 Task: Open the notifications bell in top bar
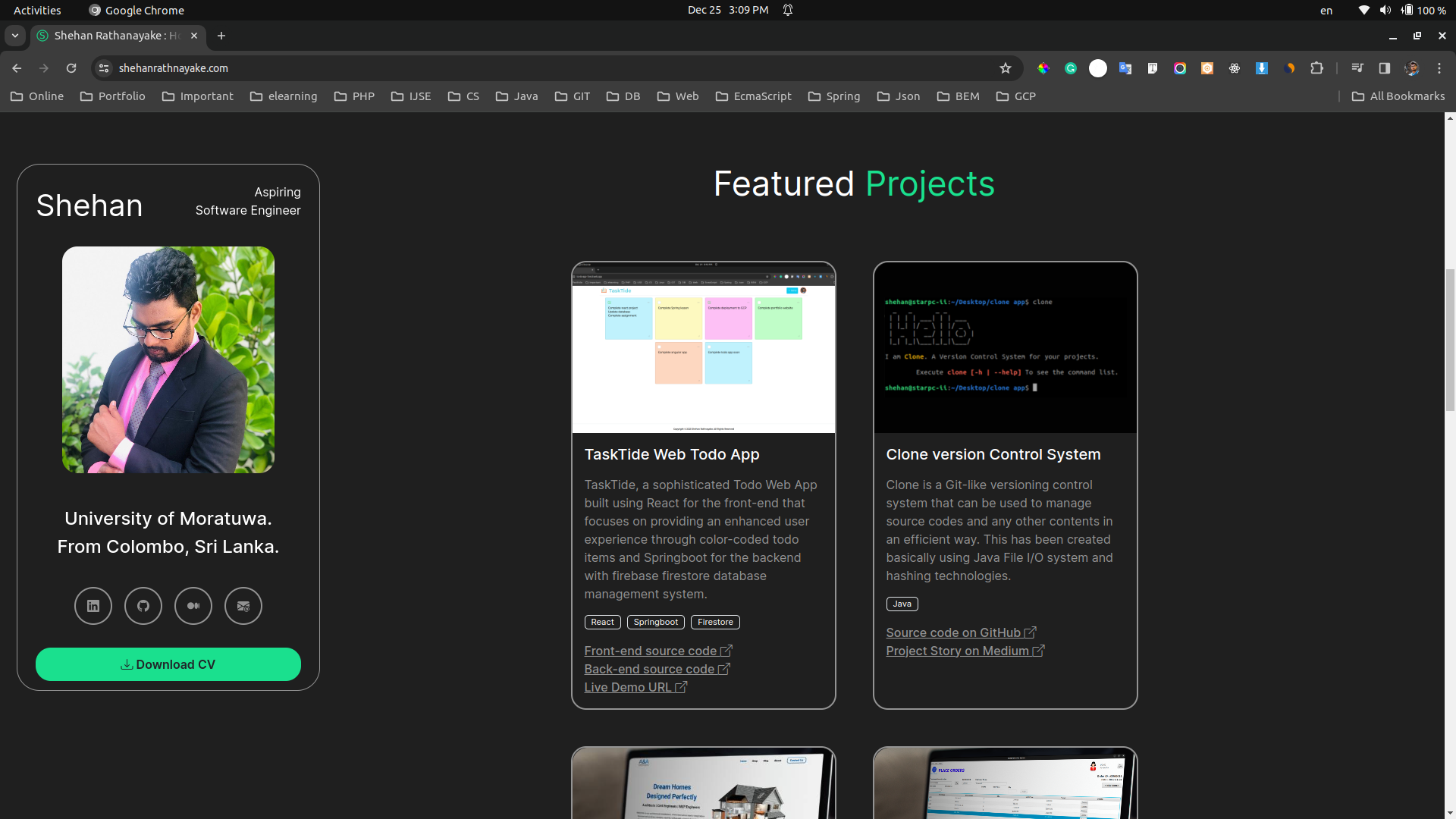coord(788,10)
